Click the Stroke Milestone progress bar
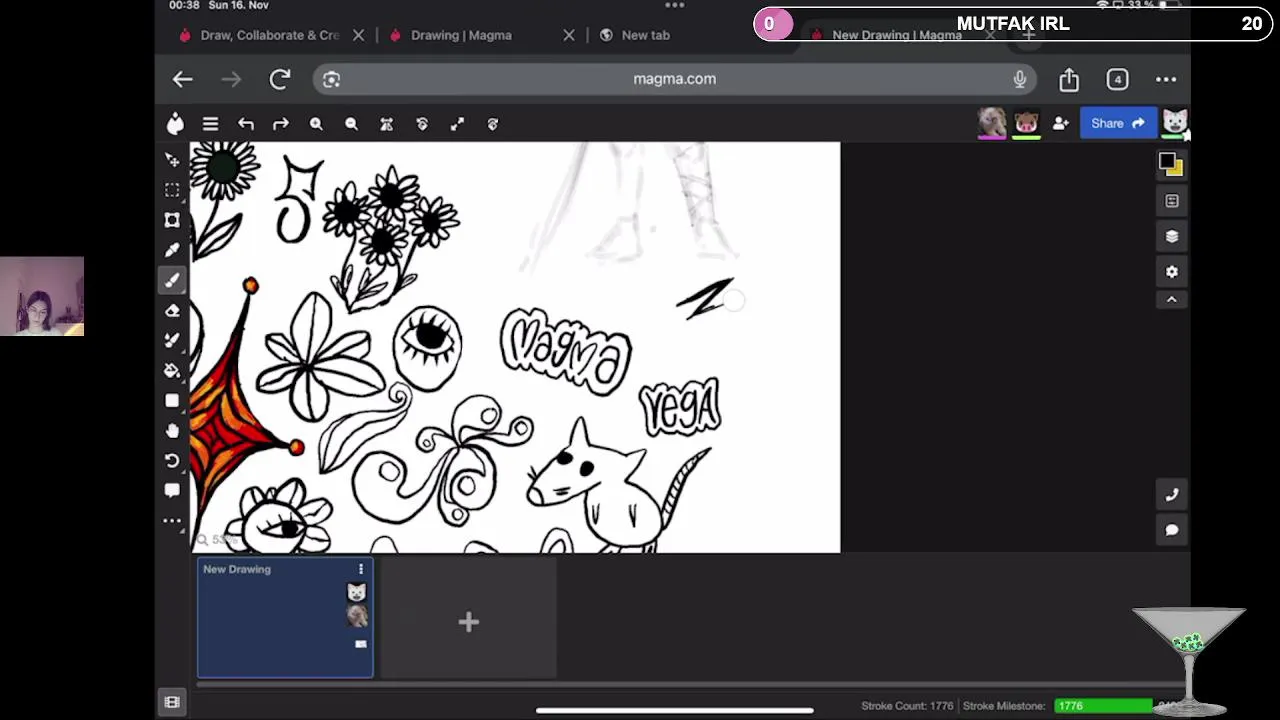This screenshot has width=1280, height=720. click(1103, 706)
